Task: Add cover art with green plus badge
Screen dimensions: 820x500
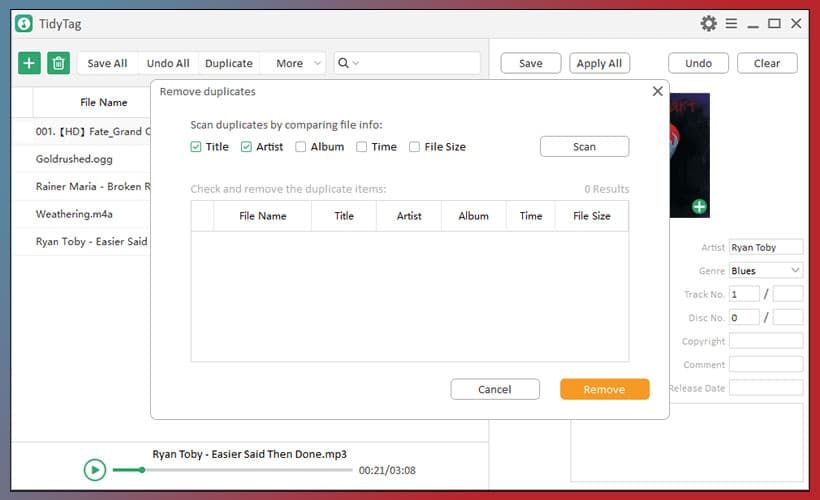Action: point(699,207)
